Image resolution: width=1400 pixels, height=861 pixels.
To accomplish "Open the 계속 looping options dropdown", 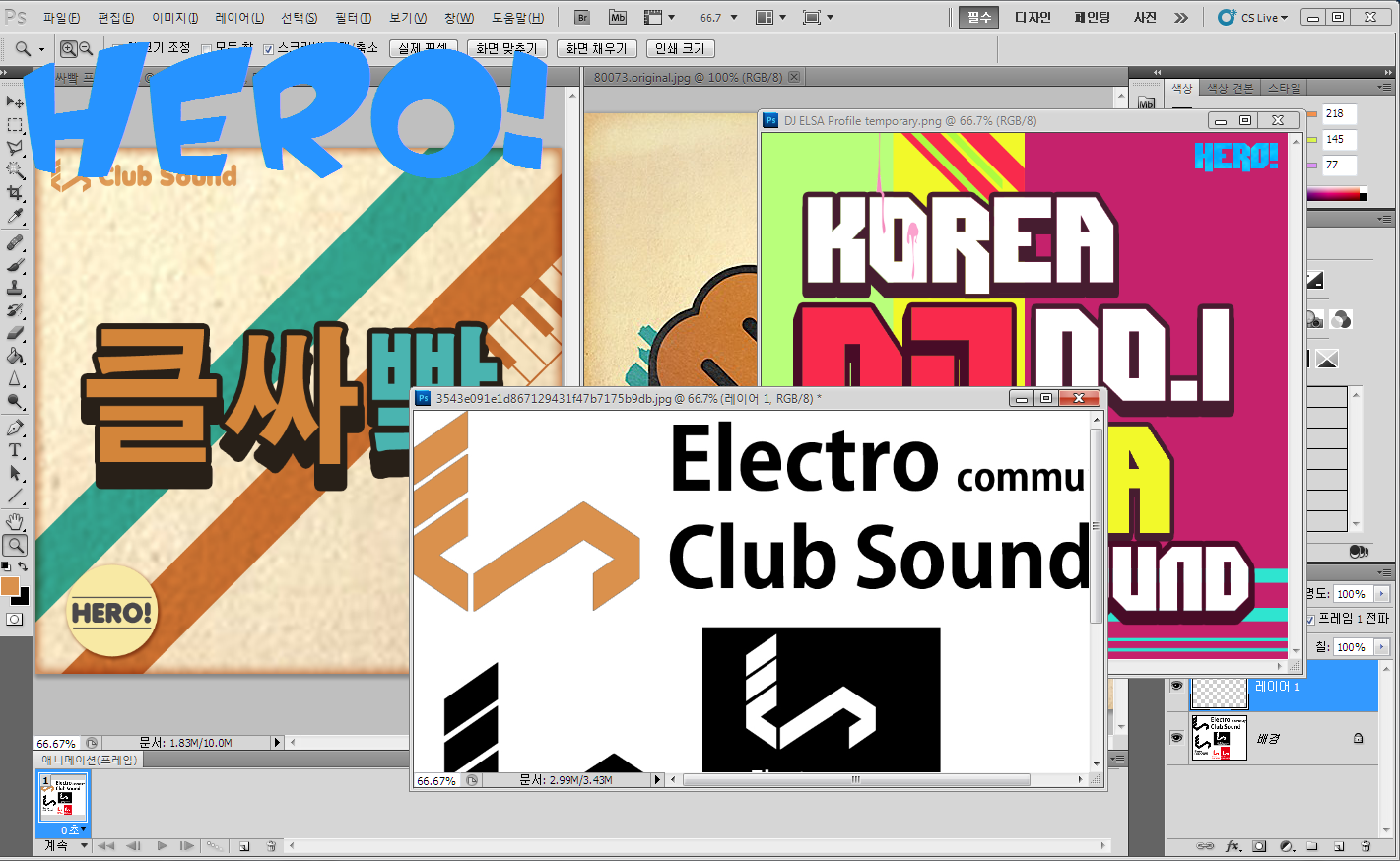I will [66, 846].
